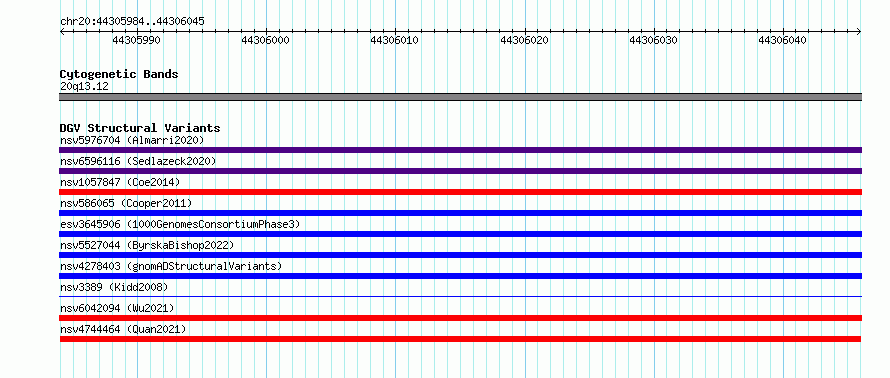
Task: Click ruler position label 44306040
Action: pos(783,40)
